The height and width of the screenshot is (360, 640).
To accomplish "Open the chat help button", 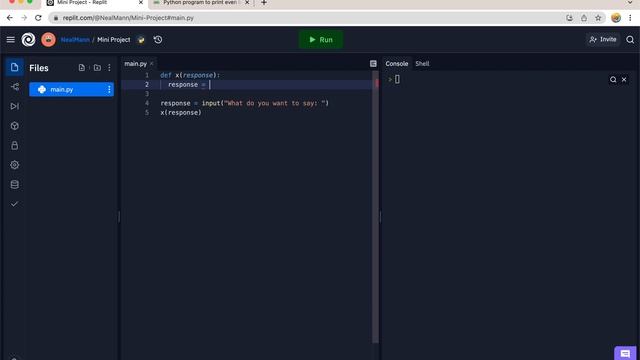I will 625,353.
